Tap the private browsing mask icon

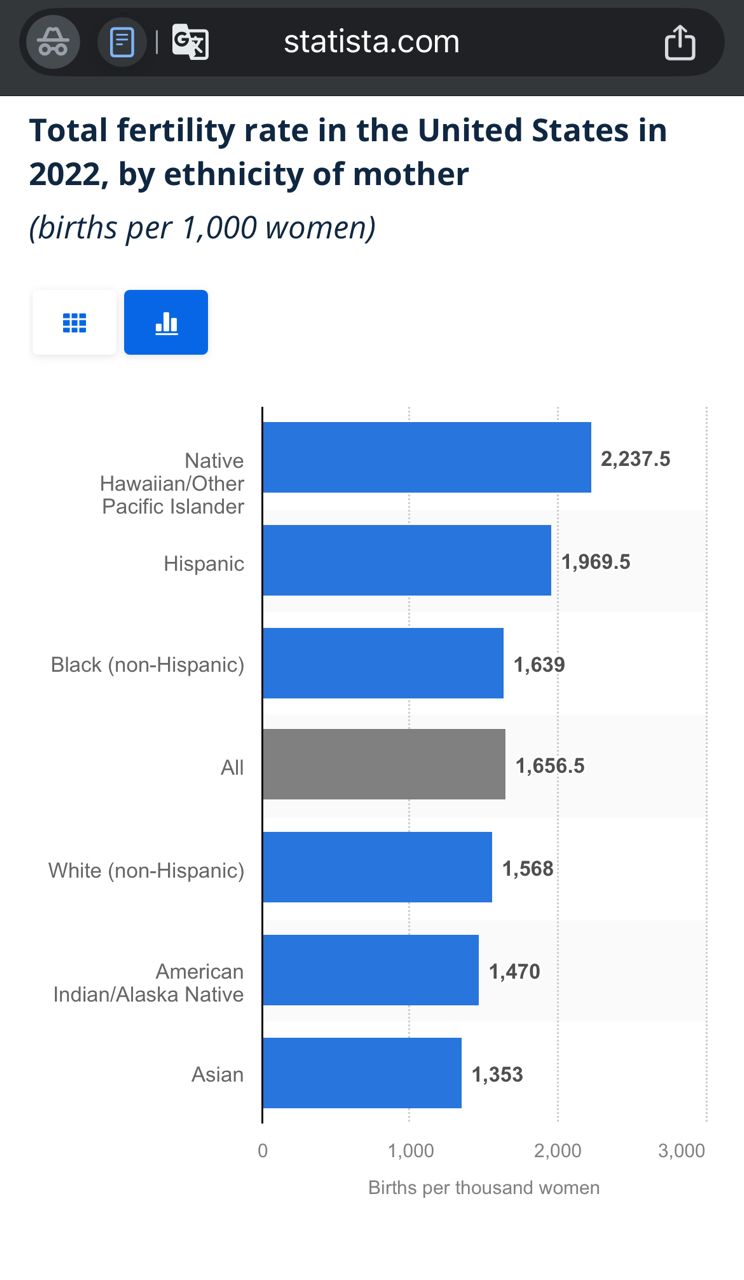coord(53,42)
